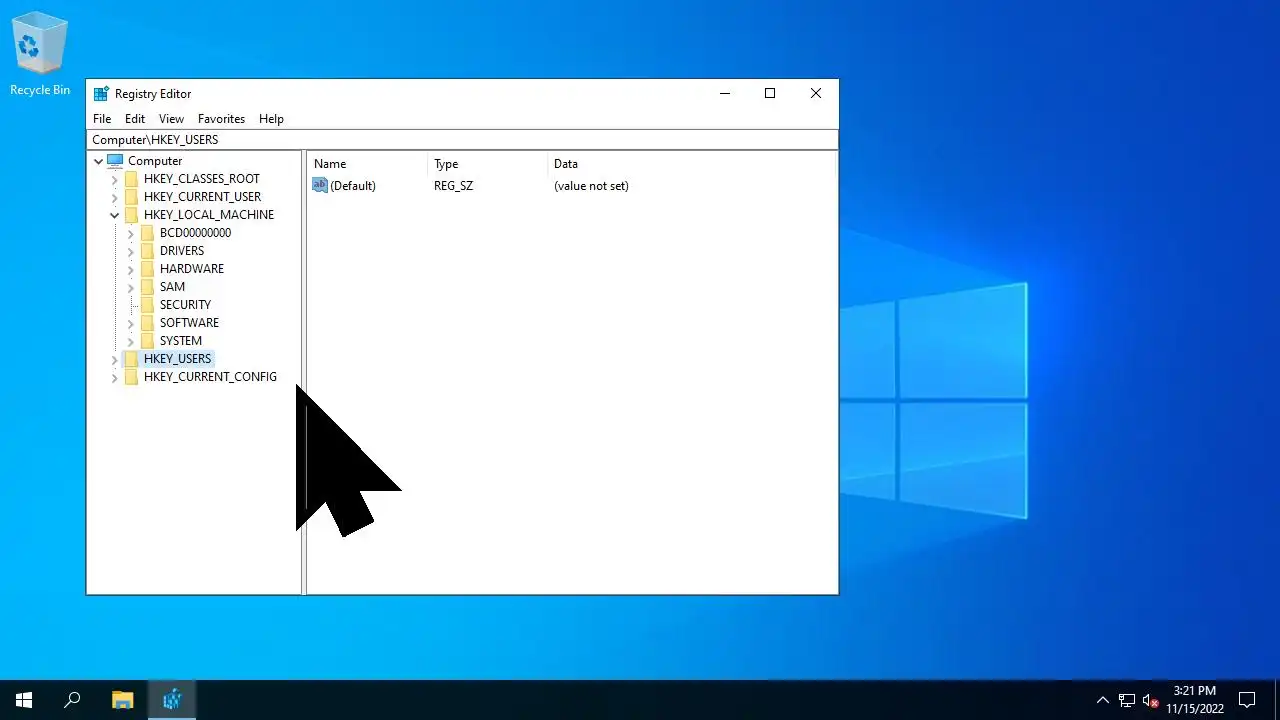The width and height of the screenshot is (1280, 720).
Task: Expand the SOFTWARE key
Action: click(x=130, y=323)
